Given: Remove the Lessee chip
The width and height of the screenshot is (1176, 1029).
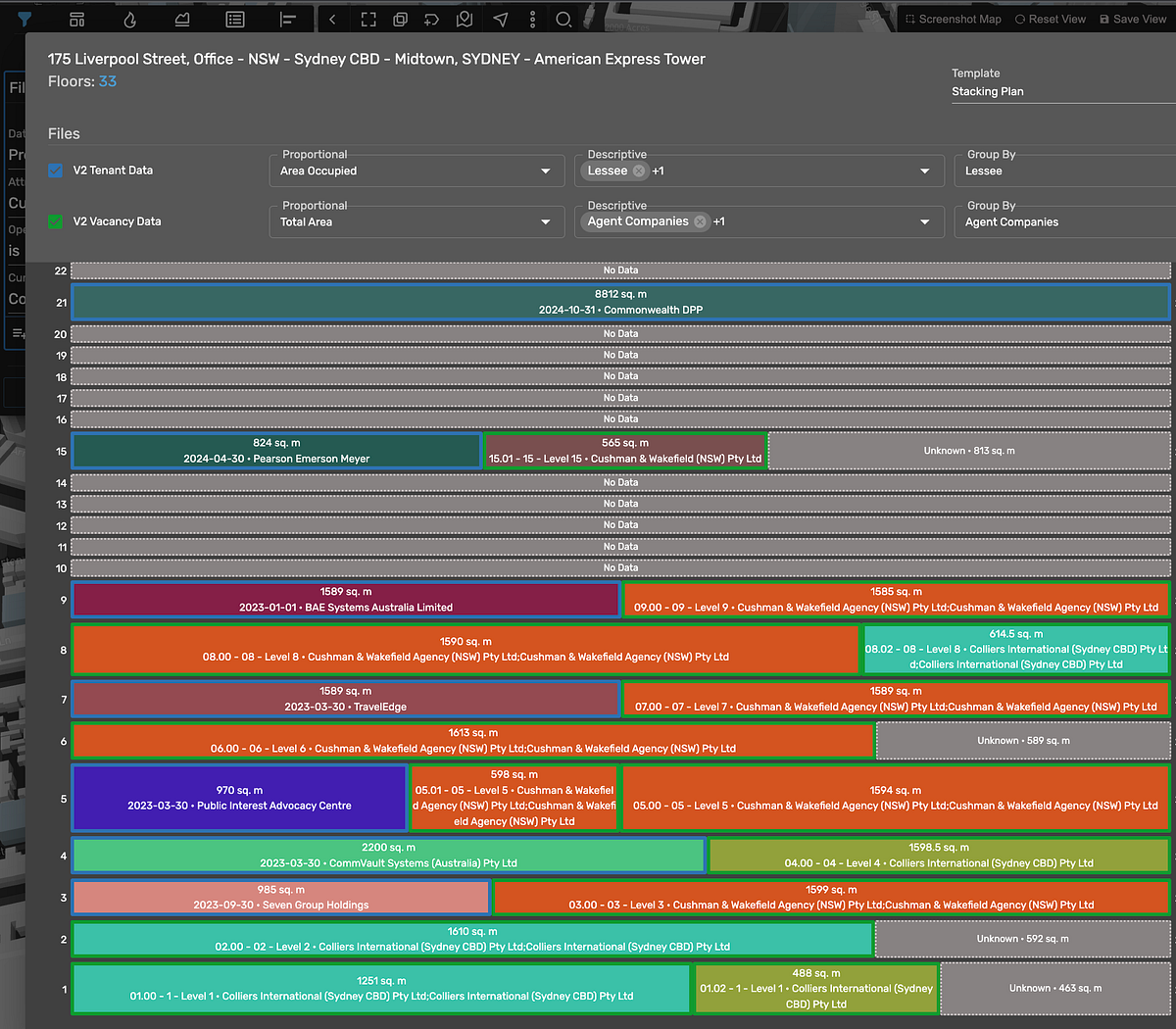Looking at the screenshot, I should point(639,171).
